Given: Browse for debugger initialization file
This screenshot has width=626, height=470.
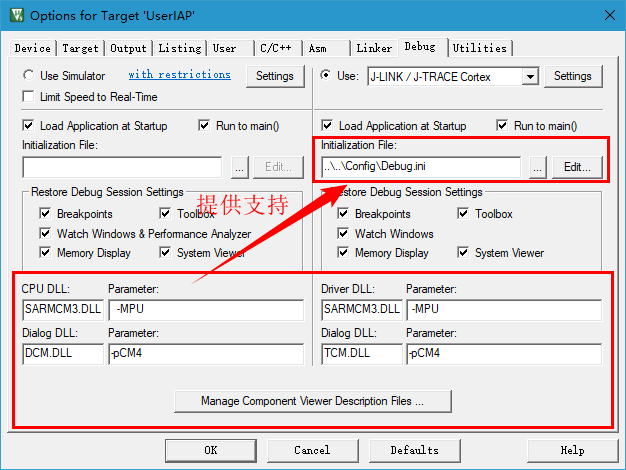Looking at the screenshot, I should (538, 167).
